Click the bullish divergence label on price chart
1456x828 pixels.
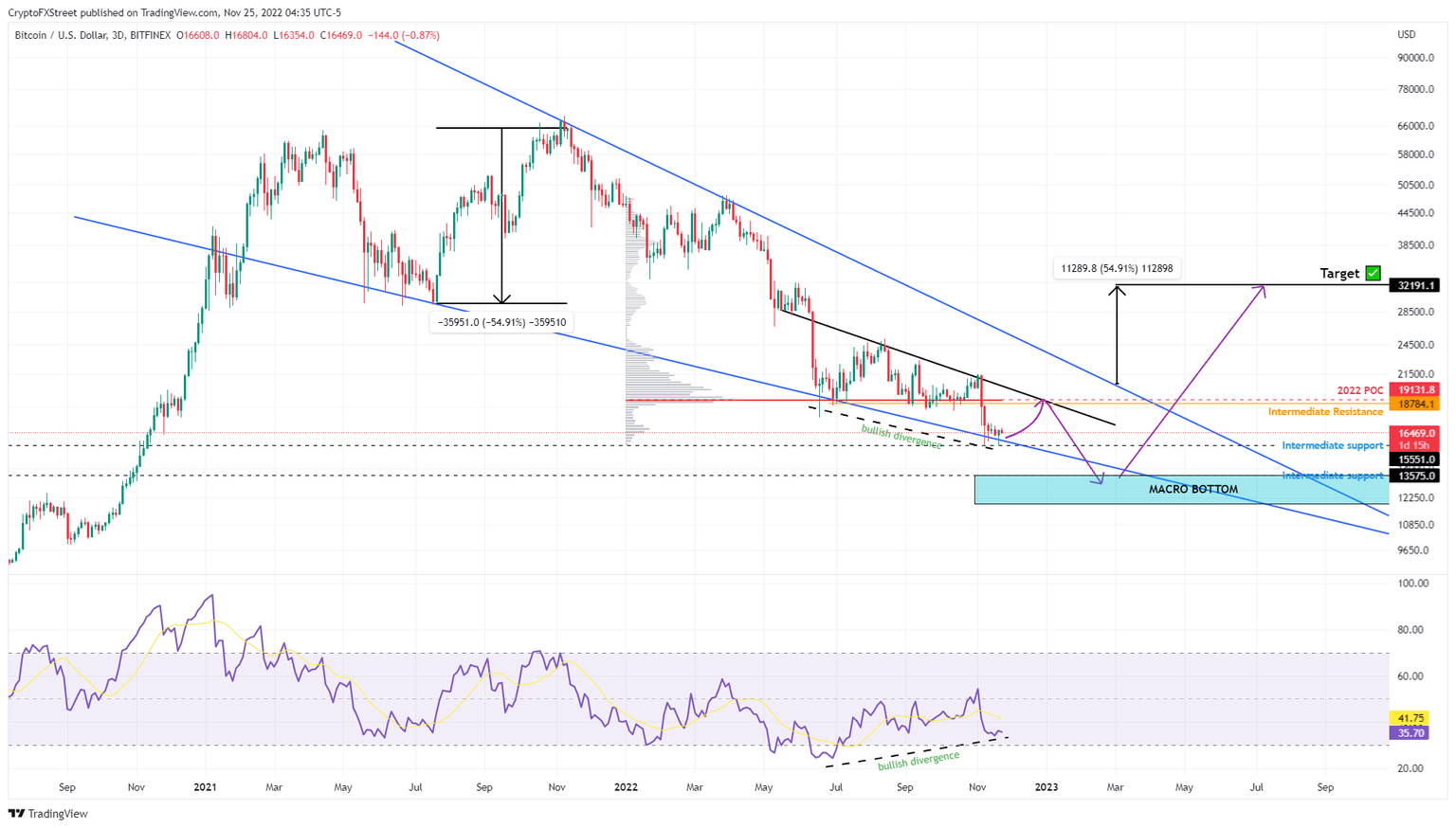pos(901,437)
